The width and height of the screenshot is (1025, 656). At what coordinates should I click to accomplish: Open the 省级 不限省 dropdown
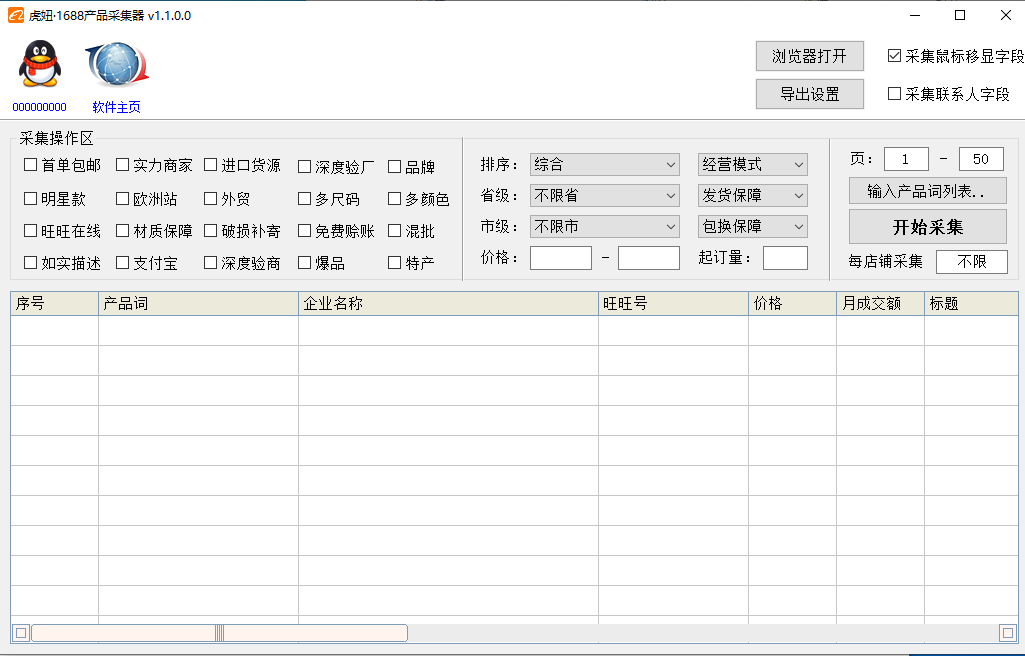605,195
